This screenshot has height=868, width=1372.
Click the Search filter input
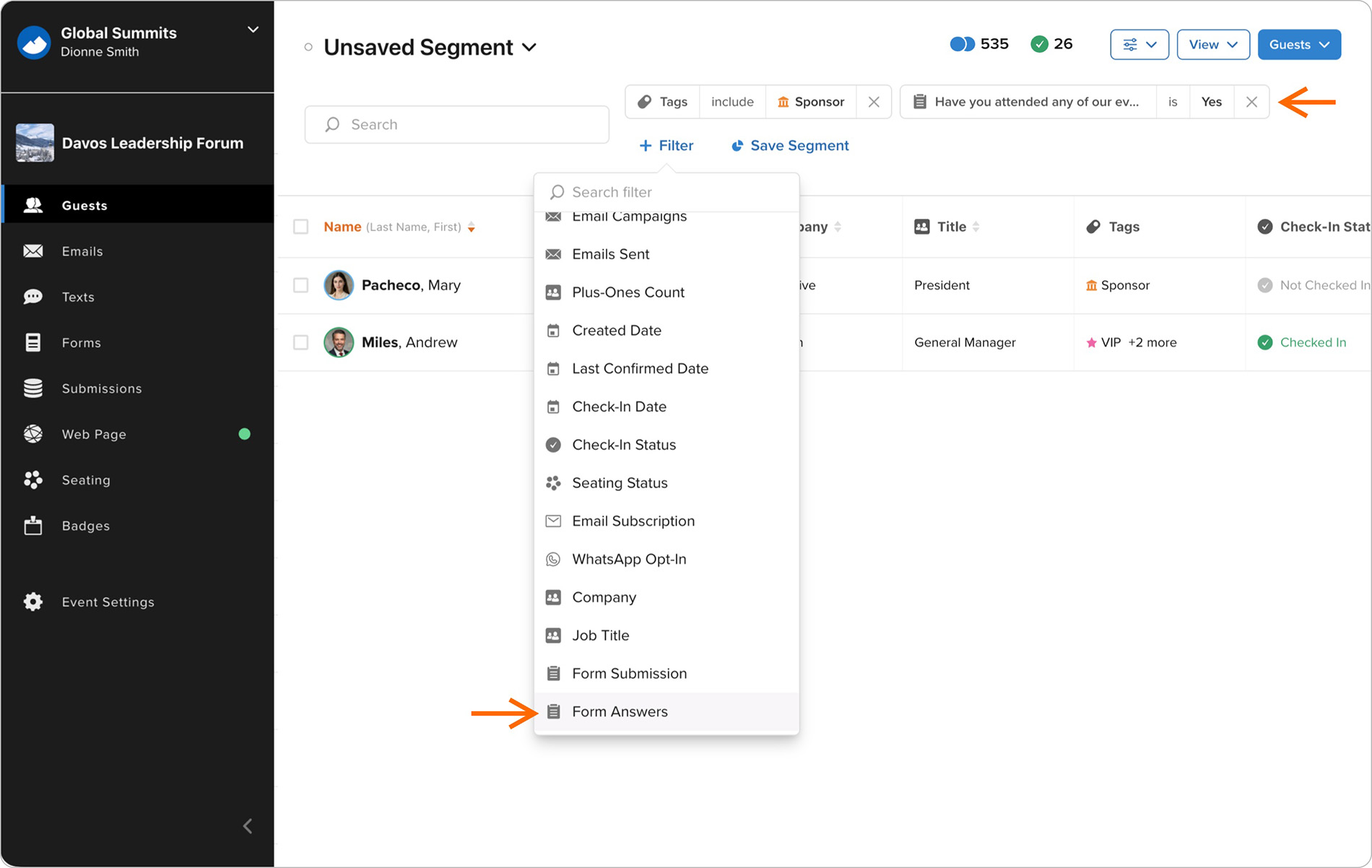[x=667, y=192]
